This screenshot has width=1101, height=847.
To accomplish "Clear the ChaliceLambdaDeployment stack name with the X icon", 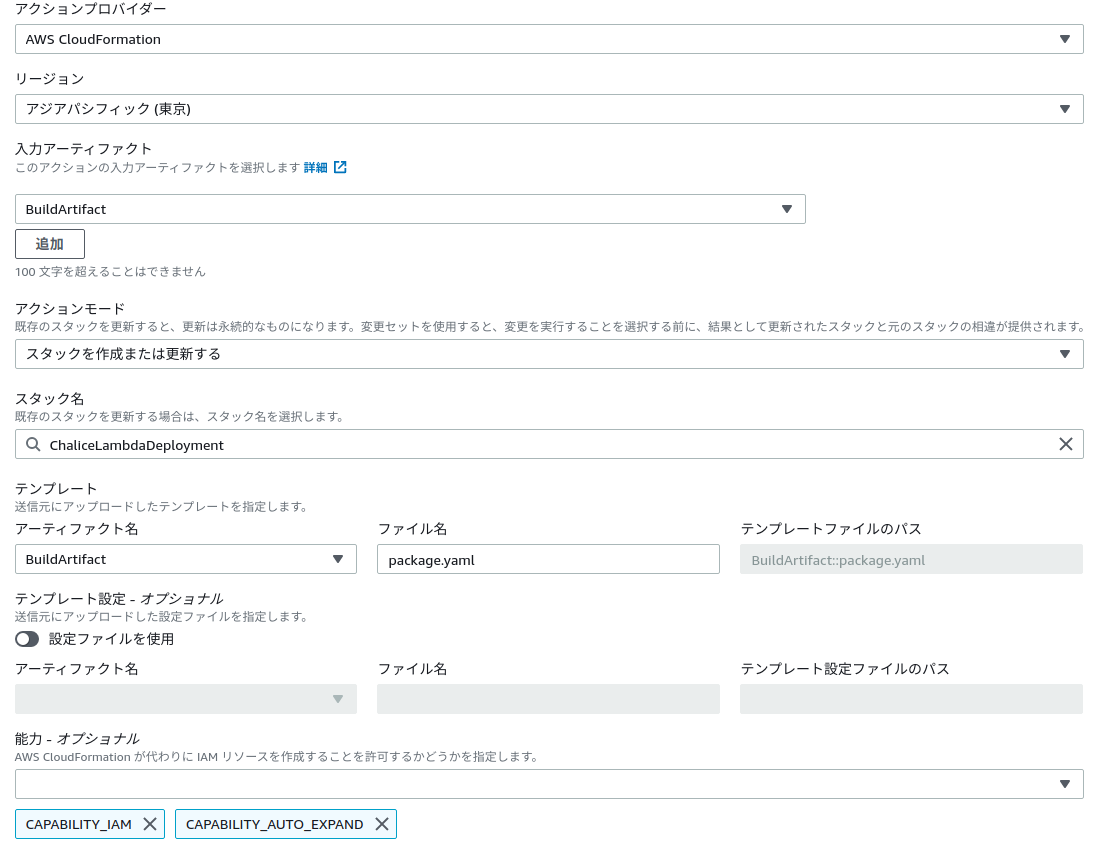I will [1066, 444].
